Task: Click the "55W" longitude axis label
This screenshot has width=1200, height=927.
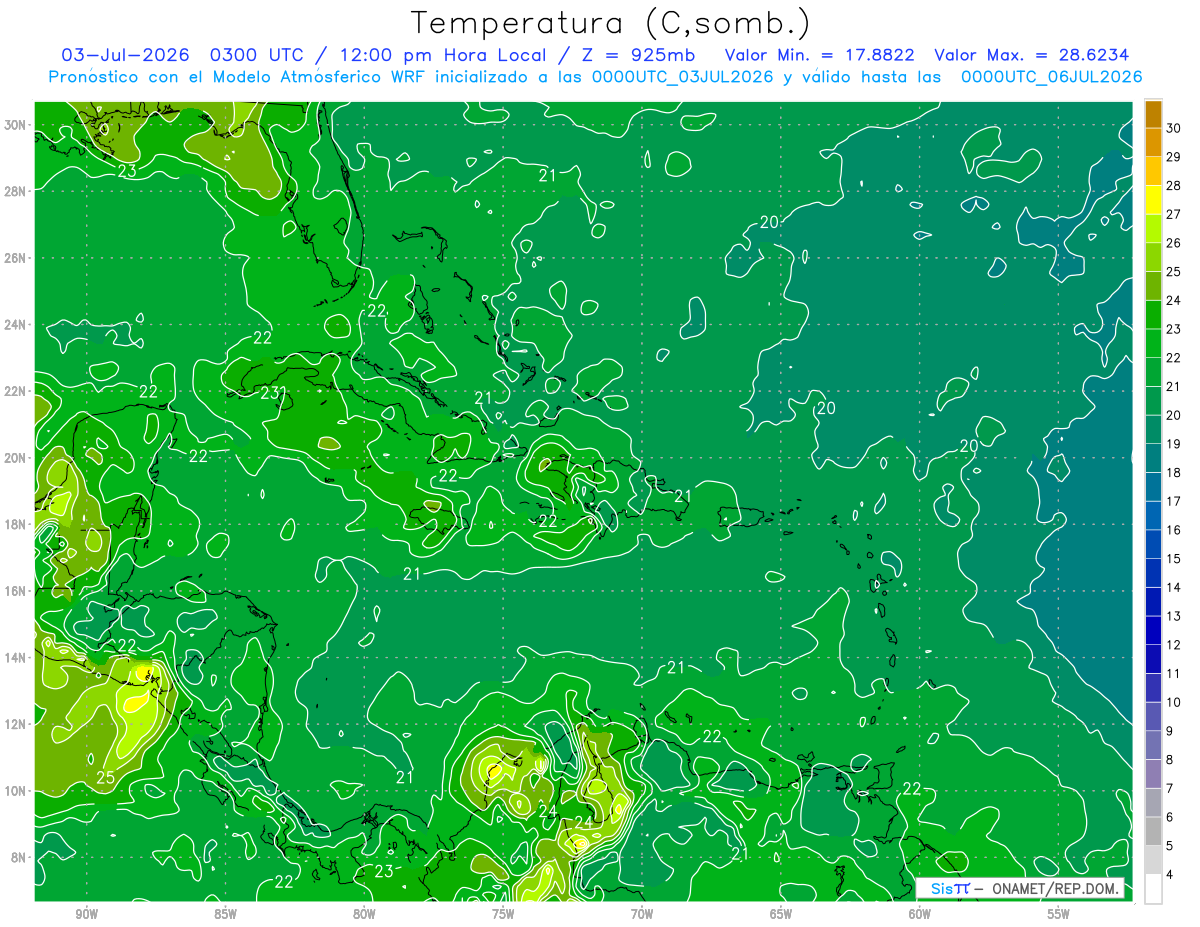Action: click(x=1059, y=914)
